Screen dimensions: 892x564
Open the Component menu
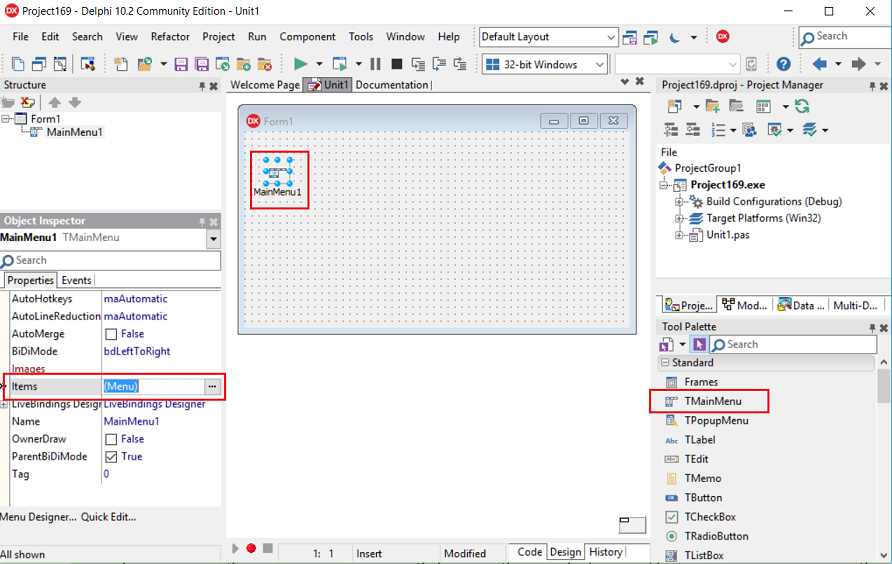307,36
